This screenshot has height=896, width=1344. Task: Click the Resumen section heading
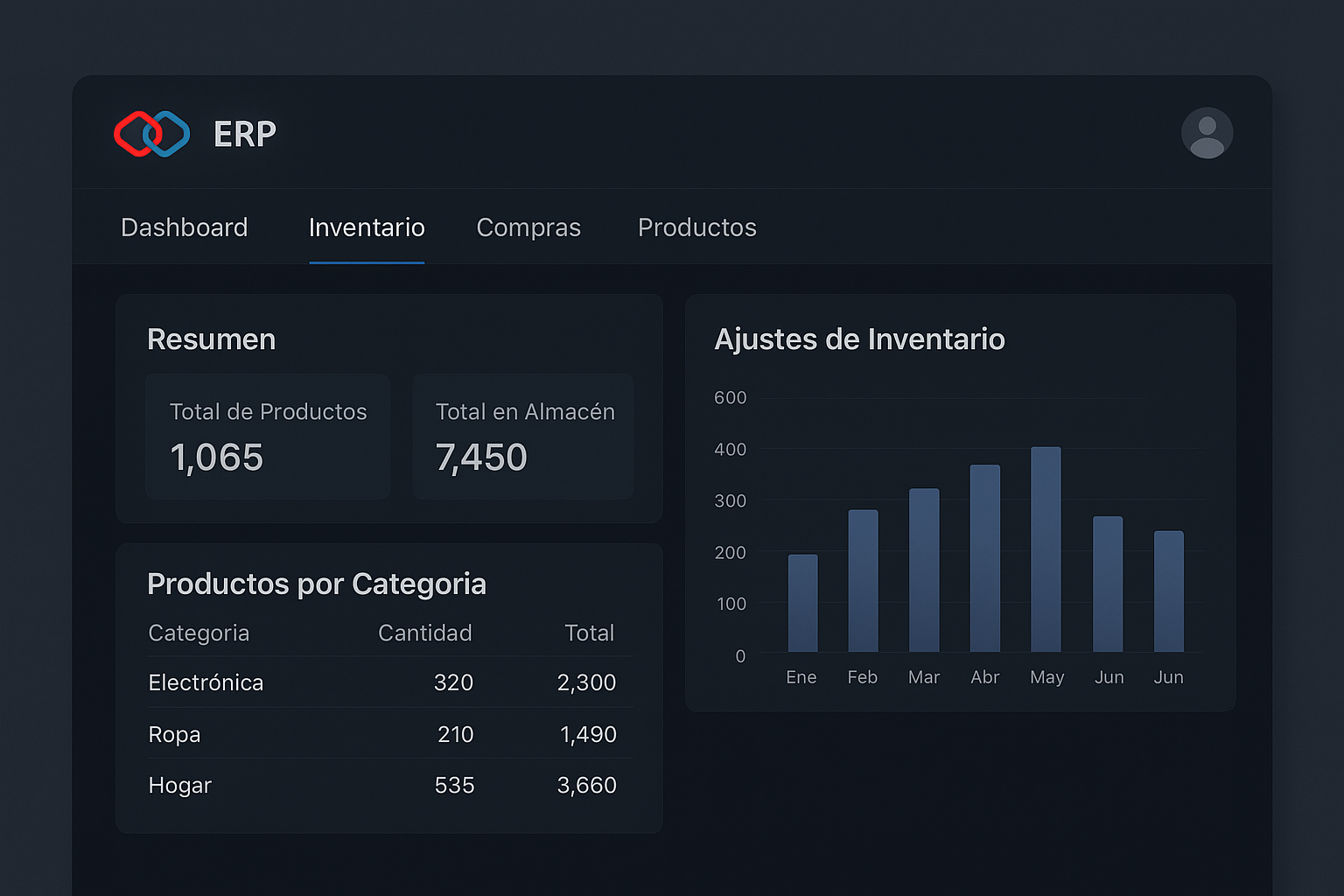click(x=212, y=339)
